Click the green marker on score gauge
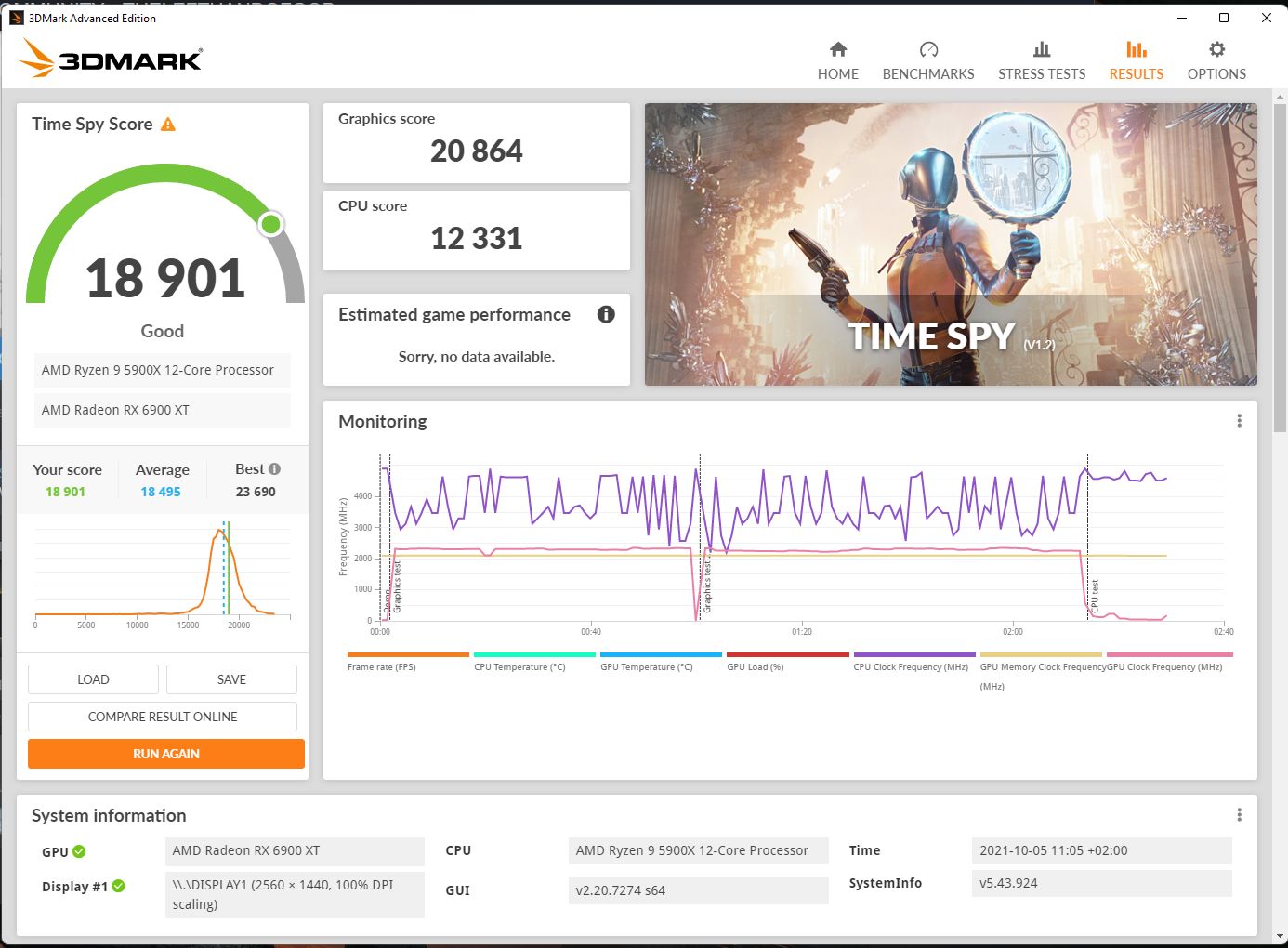Viewport: 1288px width, 948px height. 270,224
